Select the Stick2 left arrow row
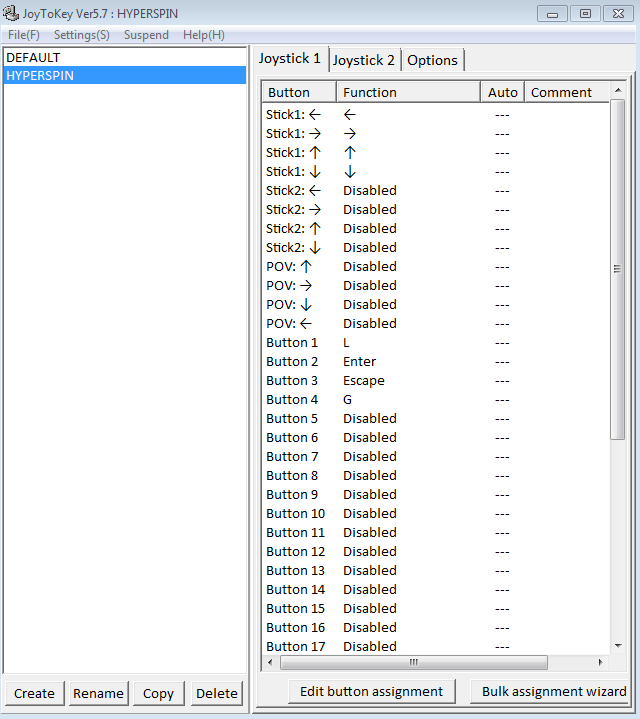Viewport: 640px width, 719px height. click(436, 191)
